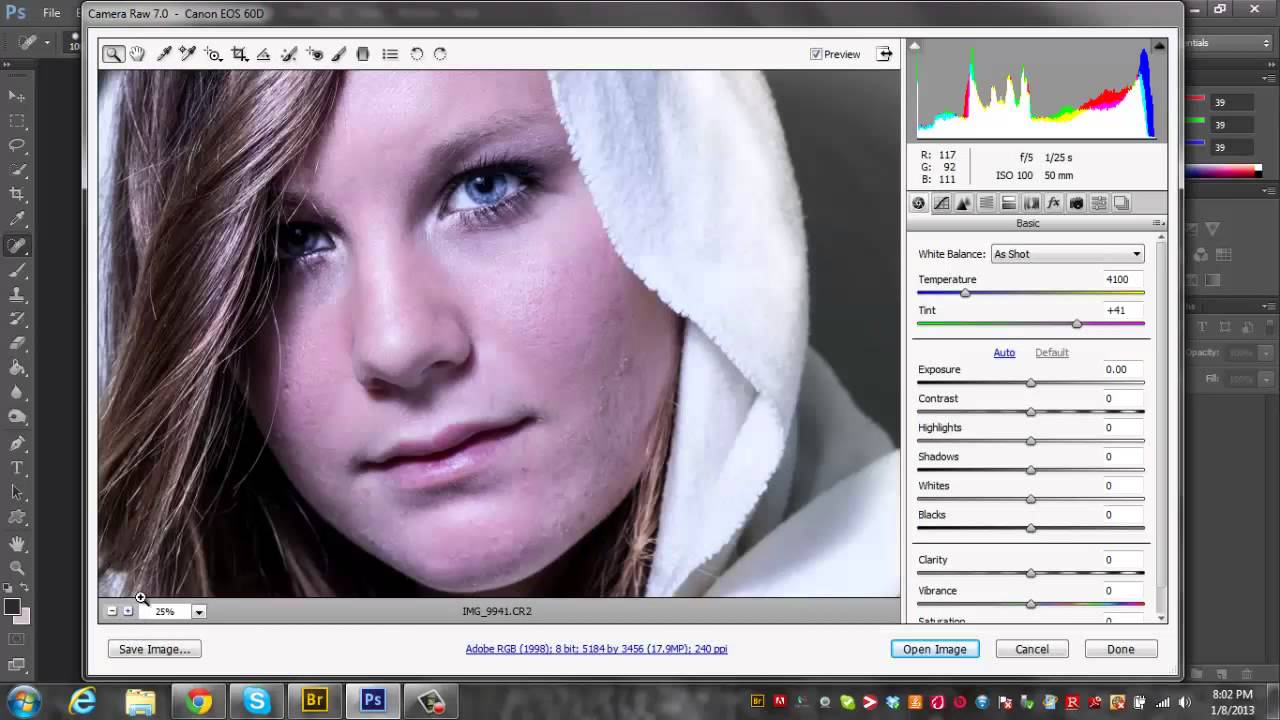This screenshot has height=720, width=1280.
Task: Rotate image 90 degrees counter-clockwise
Action: (x=417, y=54)
